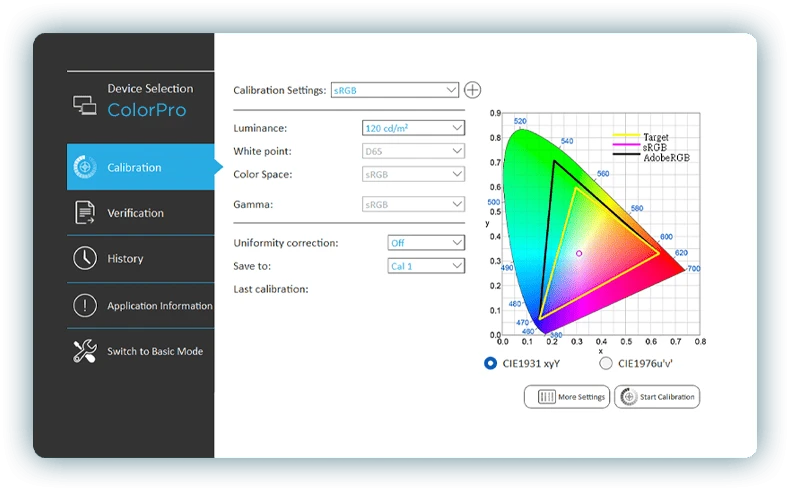Click the AdobeRGB legend entry

click(x=651, y=158)
